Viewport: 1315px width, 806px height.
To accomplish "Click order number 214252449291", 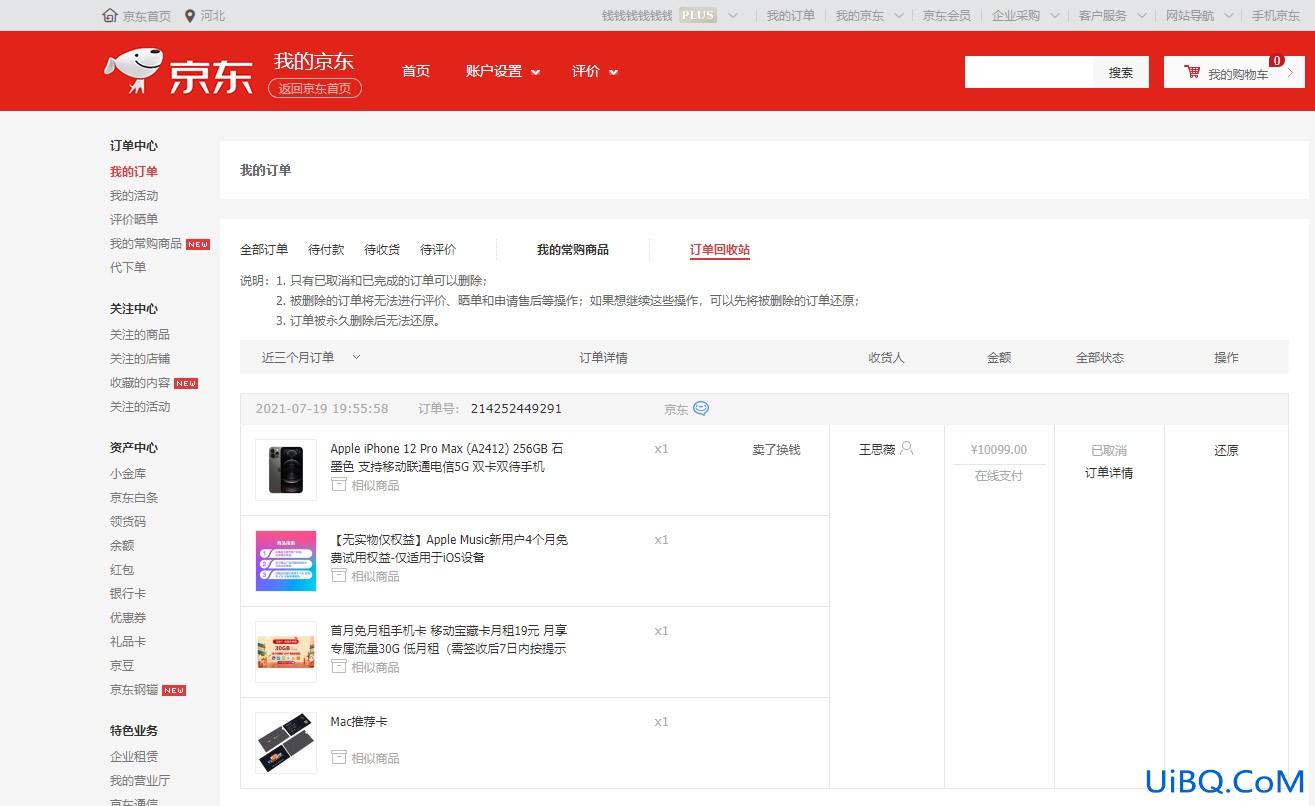I will pos(516,408).
